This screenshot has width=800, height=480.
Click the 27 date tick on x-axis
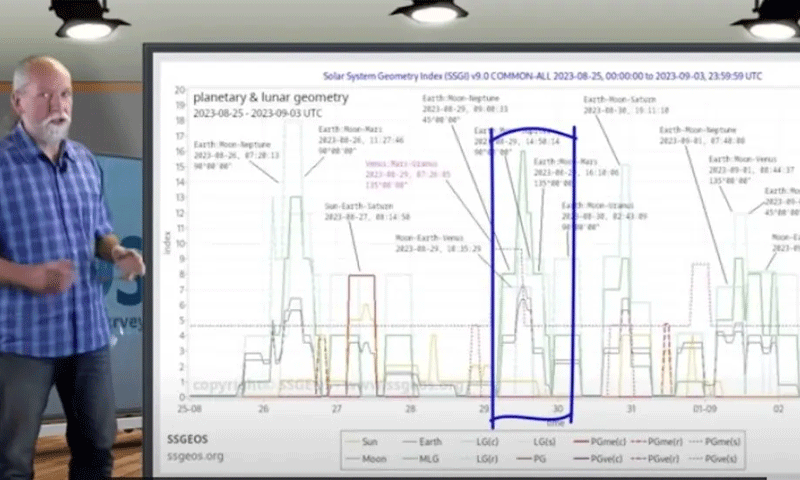(x=336, y=410)
